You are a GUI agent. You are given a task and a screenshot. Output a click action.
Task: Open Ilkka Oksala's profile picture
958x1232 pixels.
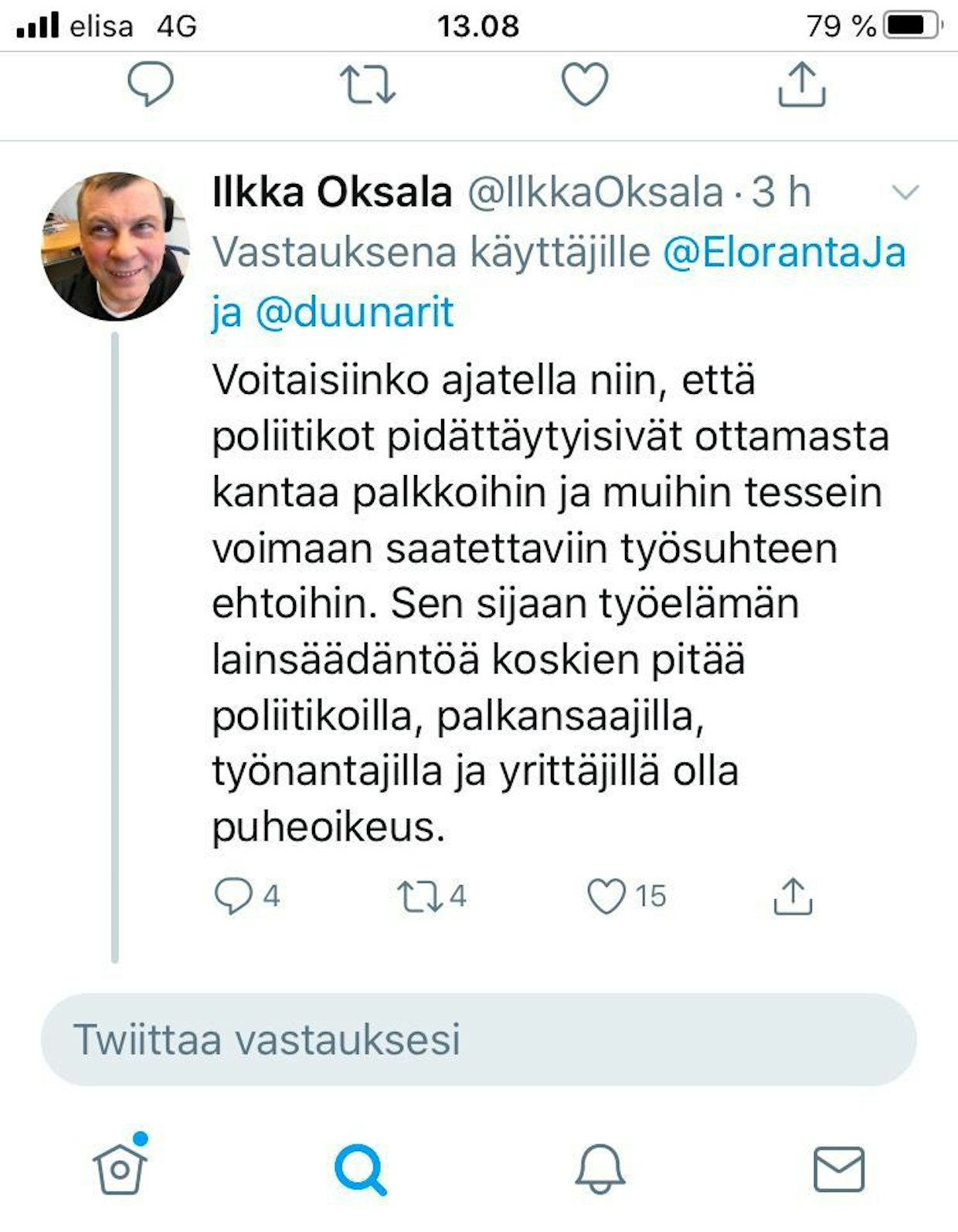coord(115,246)
